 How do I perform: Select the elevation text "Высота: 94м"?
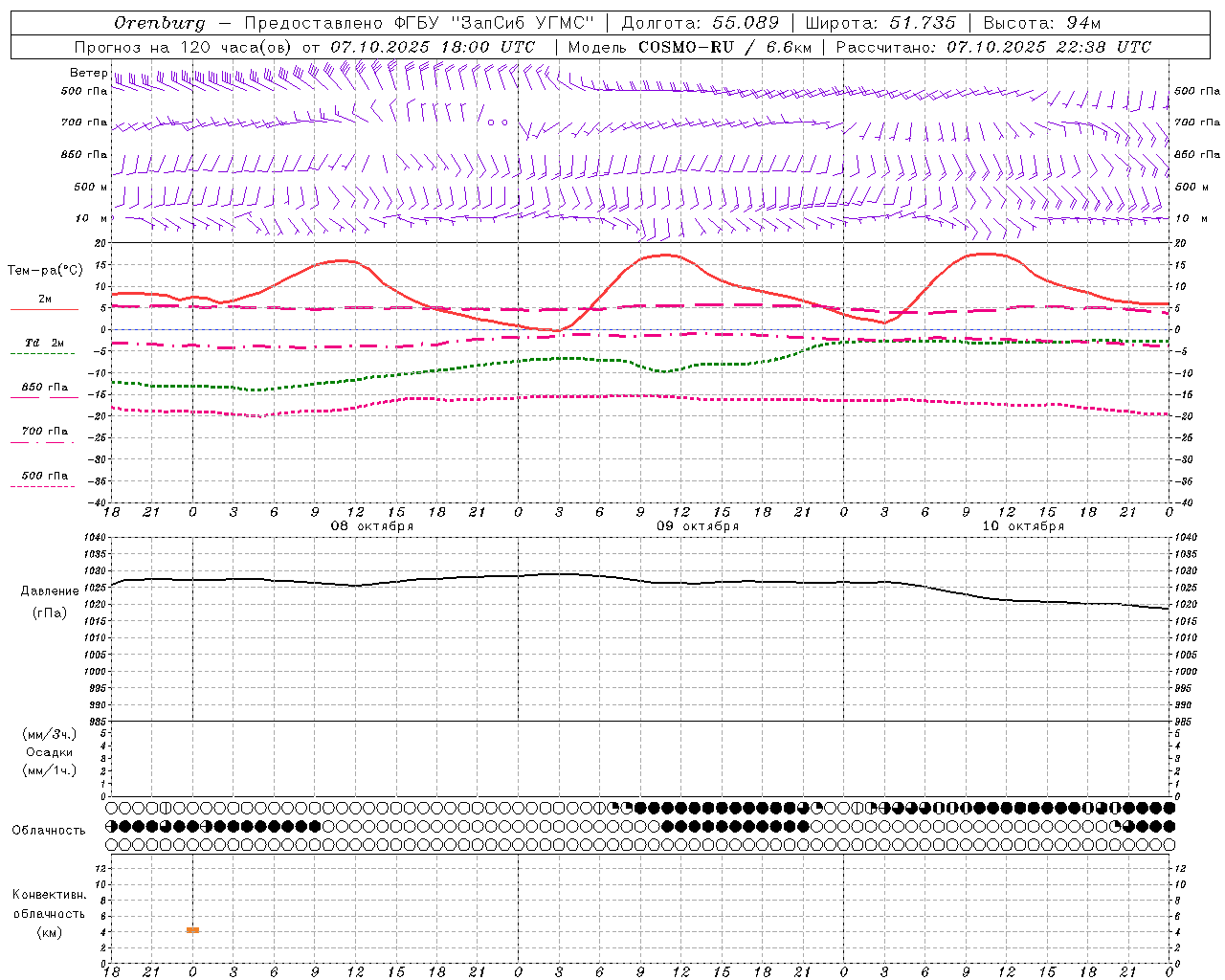coord(1042,23)
